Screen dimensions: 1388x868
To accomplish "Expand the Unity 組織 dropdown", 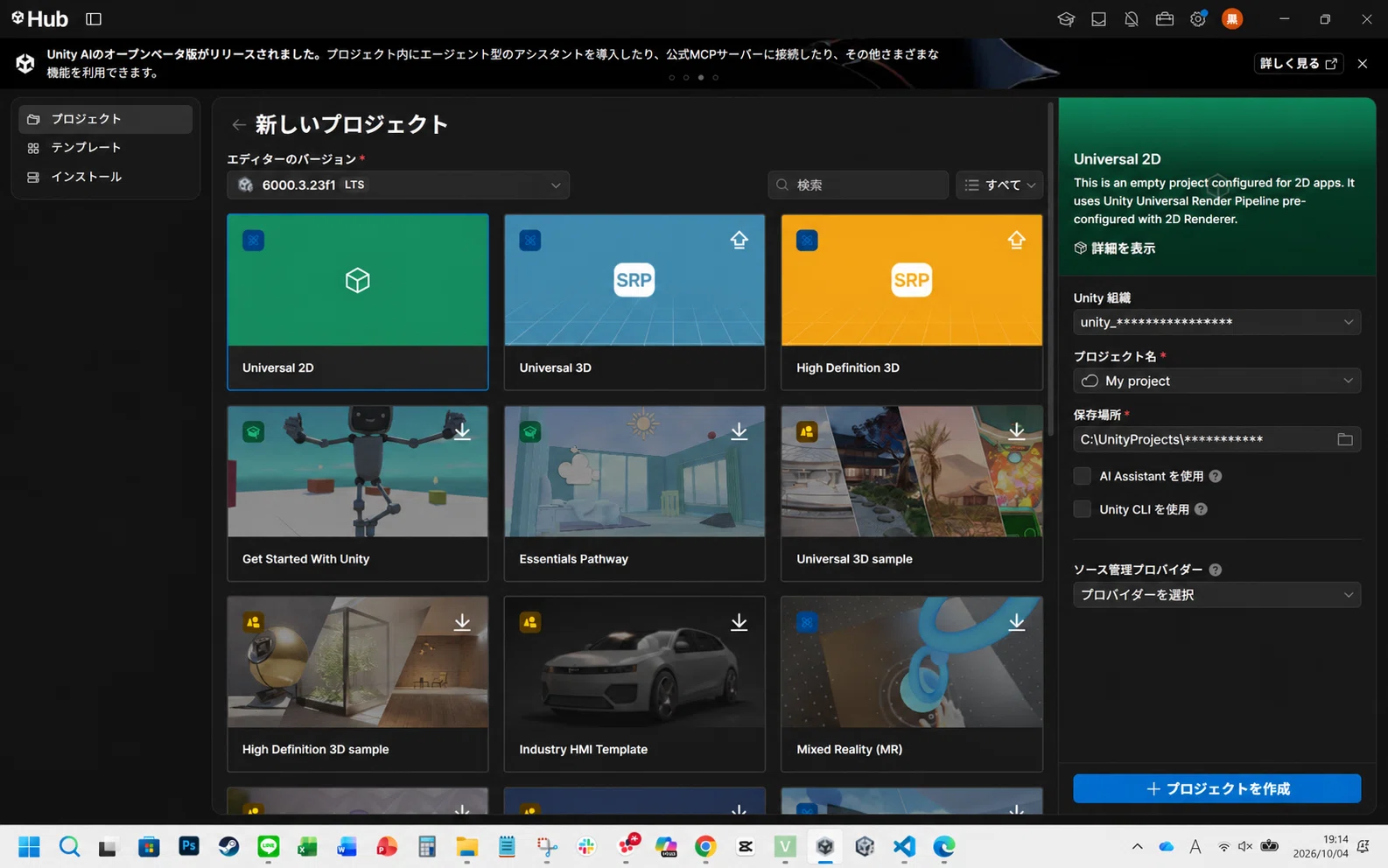I will [x=1216, y=322].
